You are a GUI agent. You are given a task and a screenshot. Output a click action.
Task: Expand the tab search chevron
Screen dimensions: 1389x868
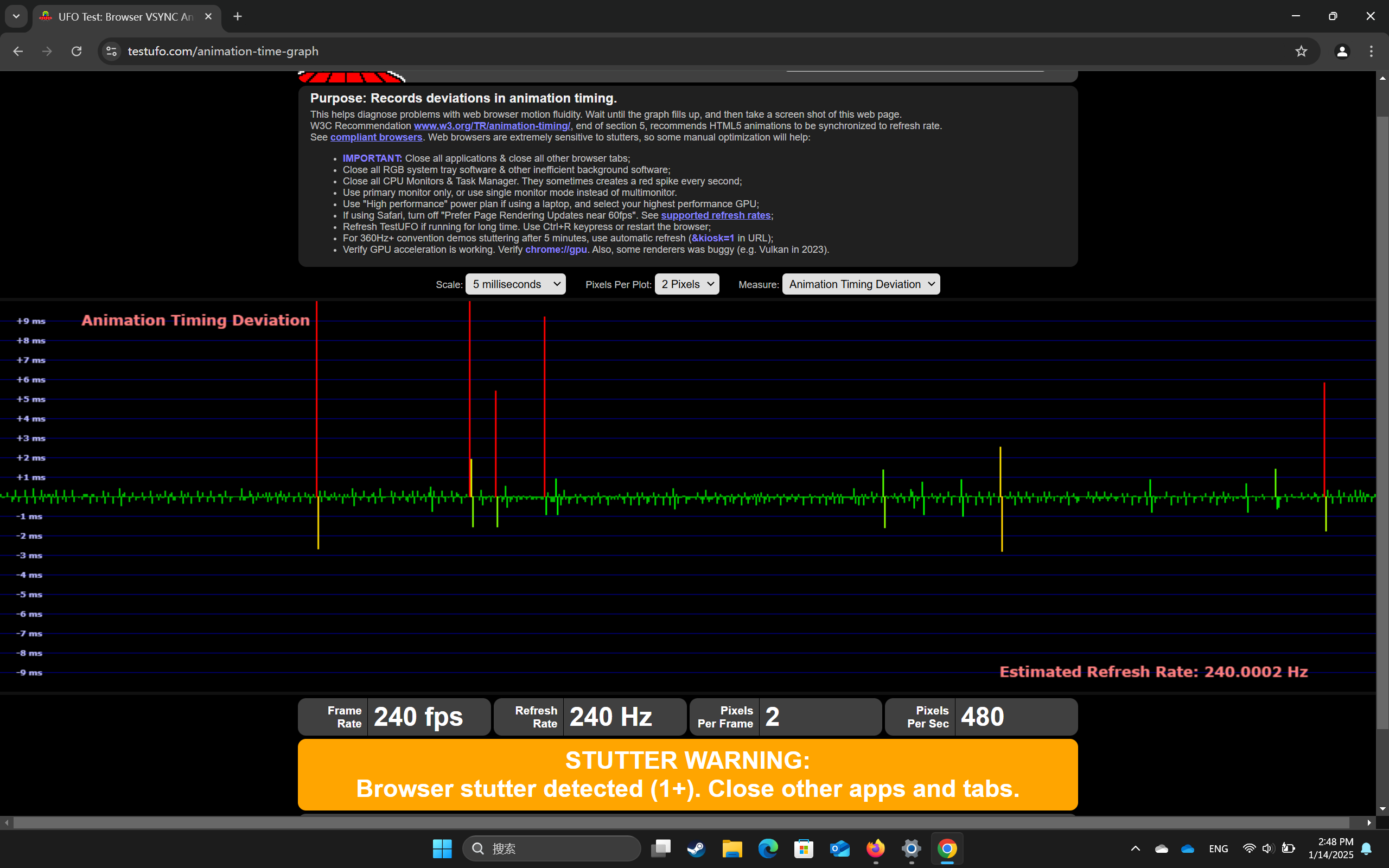(16, 17)
